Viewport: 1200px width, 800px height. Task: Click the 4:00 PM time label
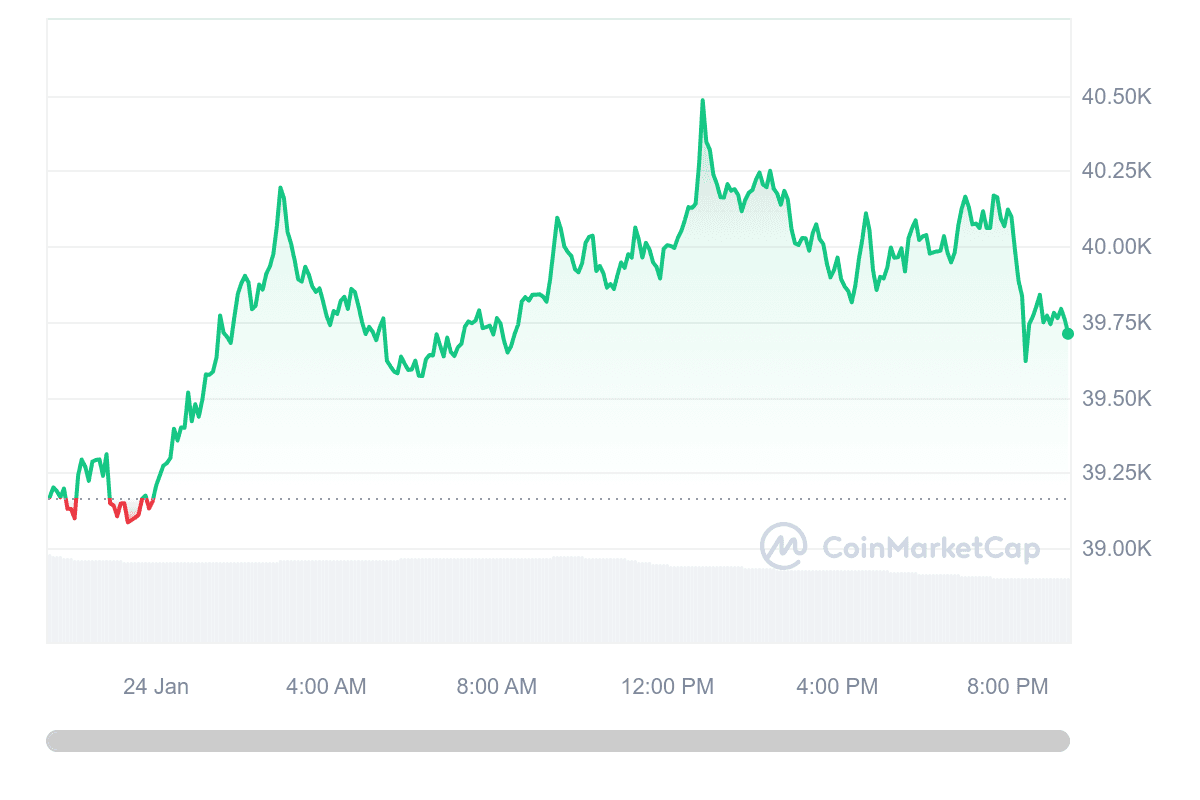pyautogui.click(x=838, y=687)
